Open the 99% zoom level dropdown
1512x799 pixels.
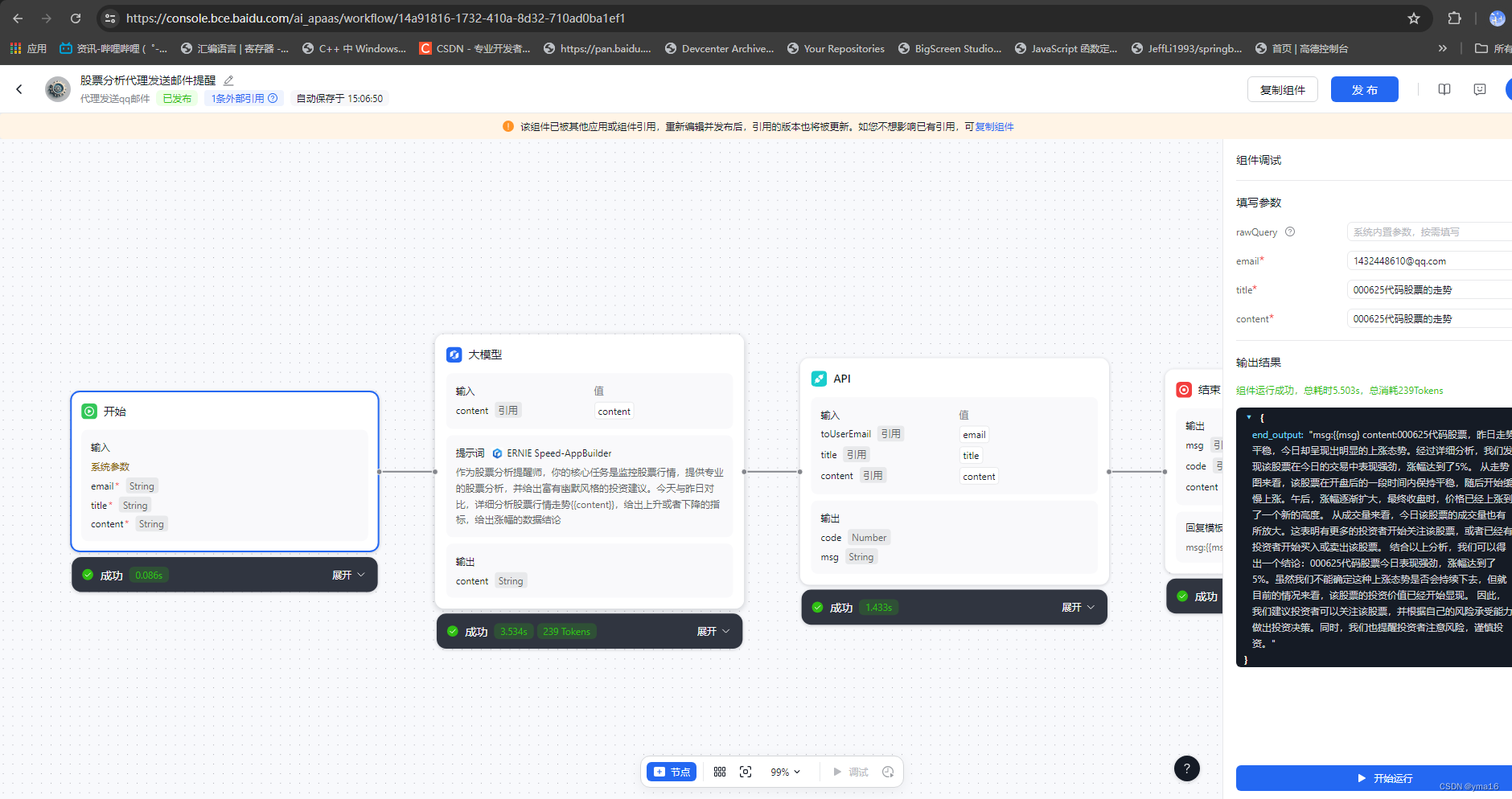coord(785,771)
